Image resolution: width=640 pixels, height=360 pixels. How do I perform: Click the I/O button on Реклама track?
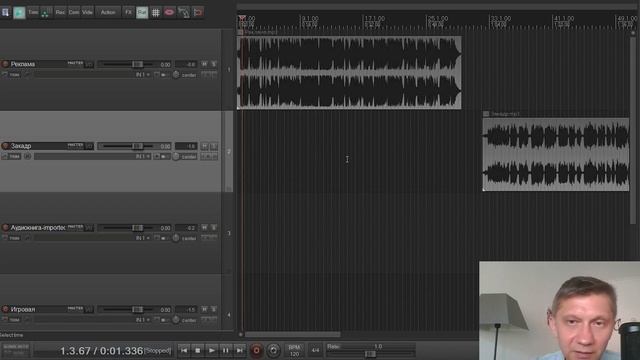[x=89, y=64]
